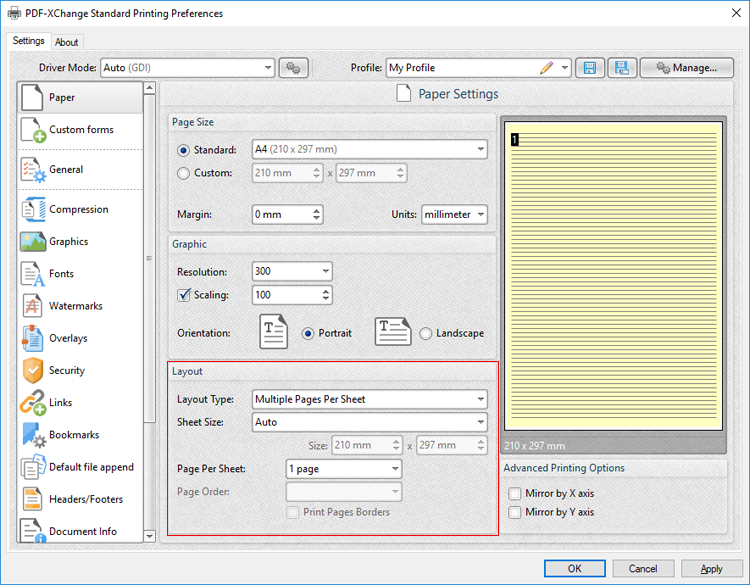Uncheck the Scaling checkbox

(x=183, y=295)
